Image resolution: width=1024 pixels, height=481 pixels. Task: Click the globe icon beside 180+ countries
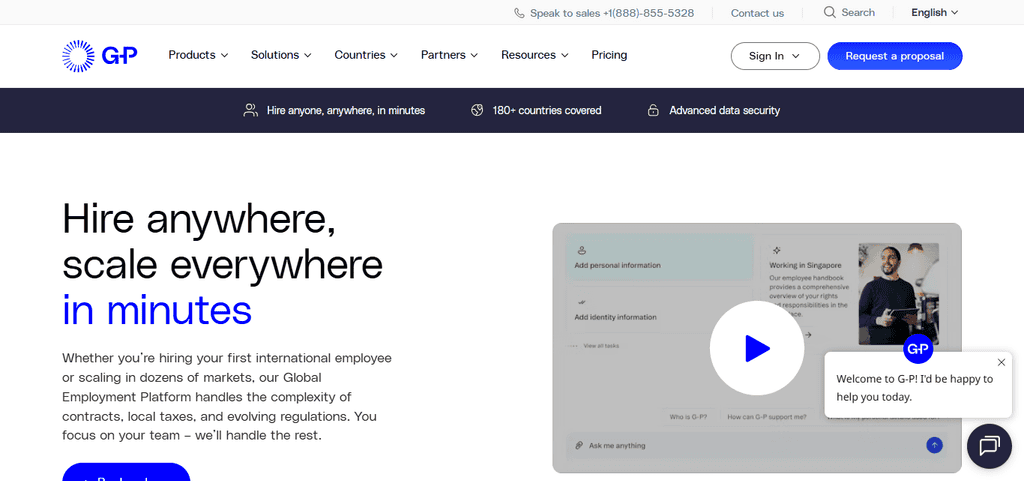click(477, 110)
